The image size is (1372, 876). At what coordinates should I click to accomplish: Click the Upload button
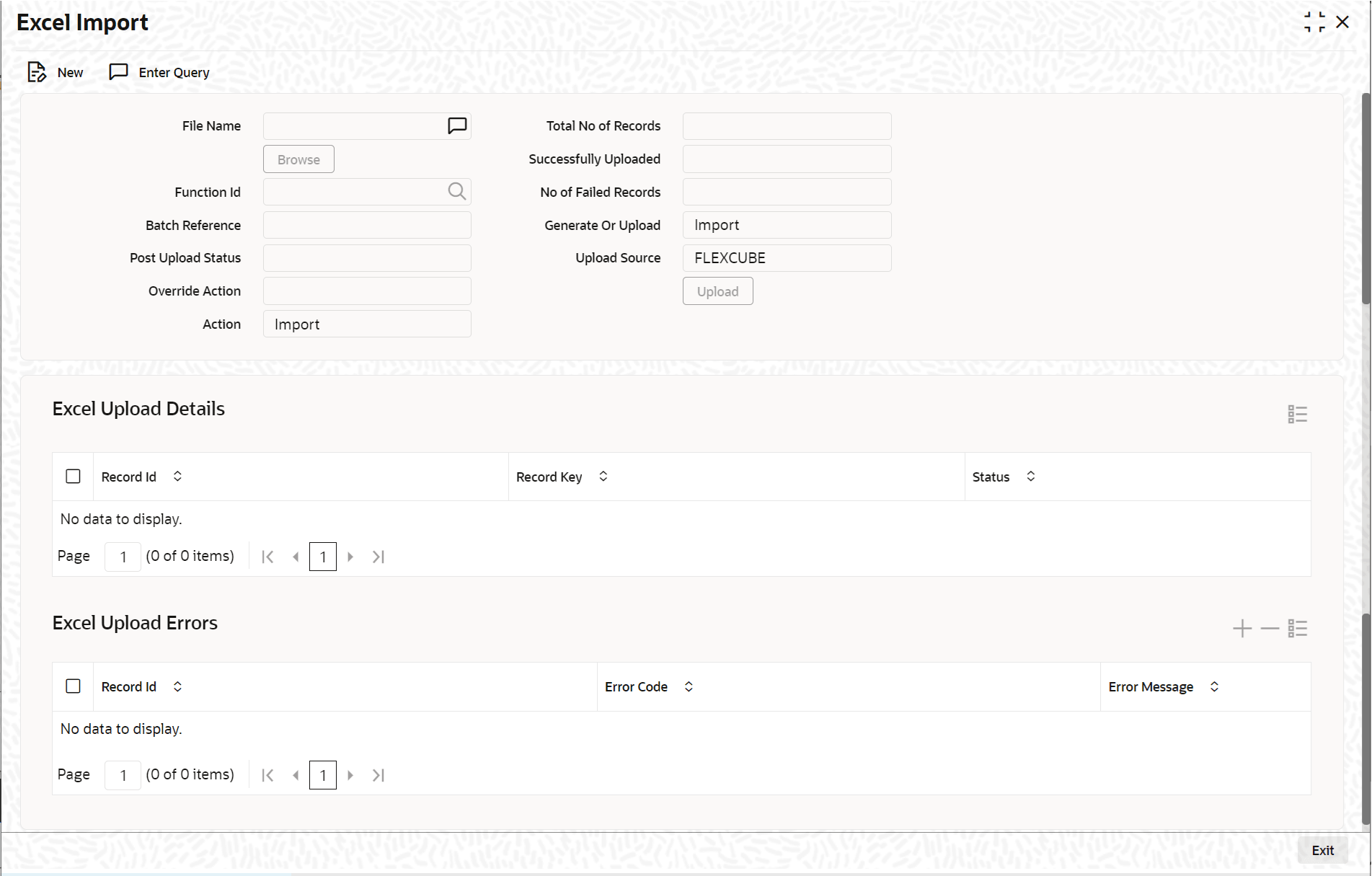tap(717, 291)
